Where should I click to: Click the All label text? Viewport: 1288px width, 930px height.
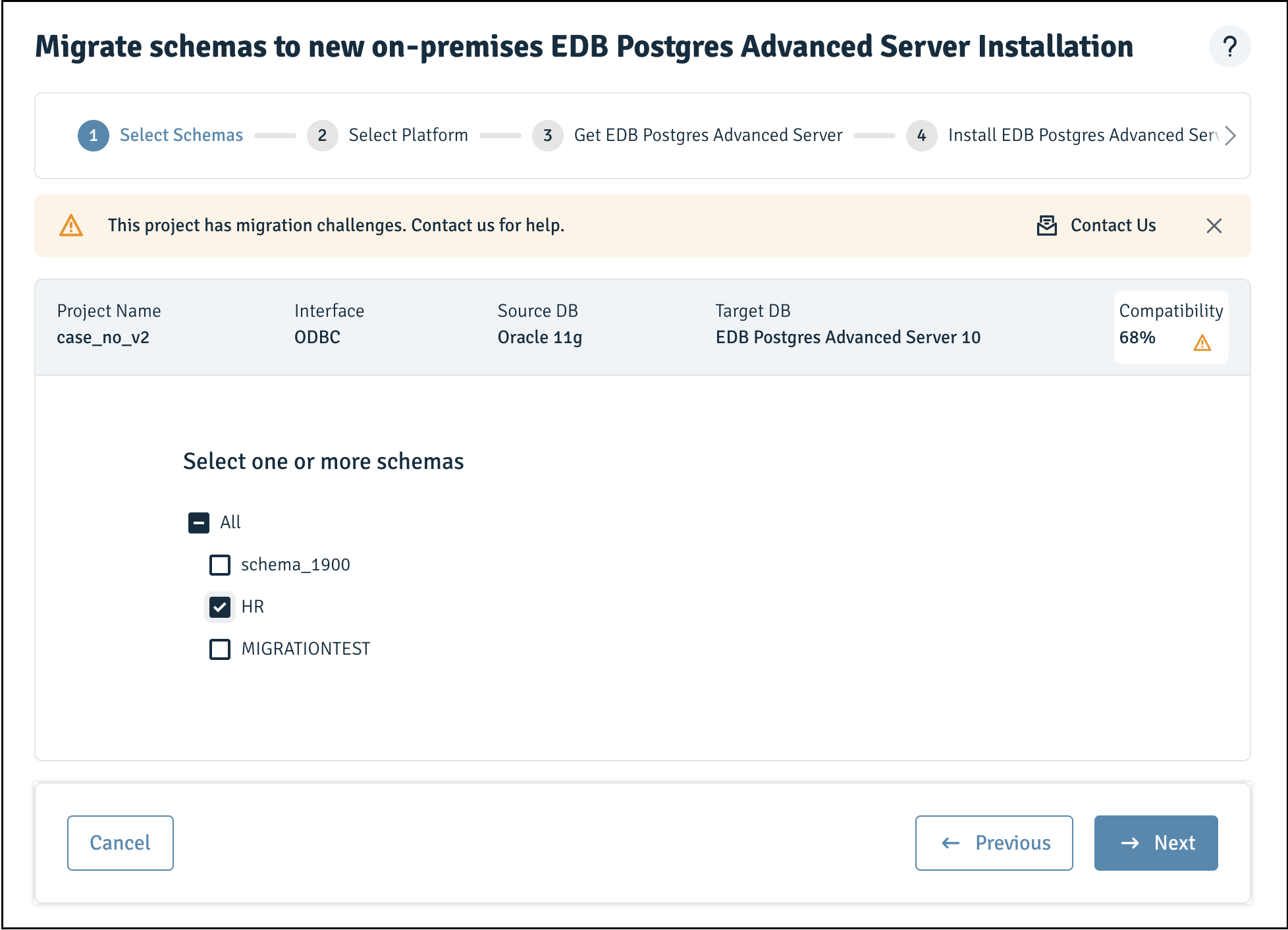click(230, 522)
